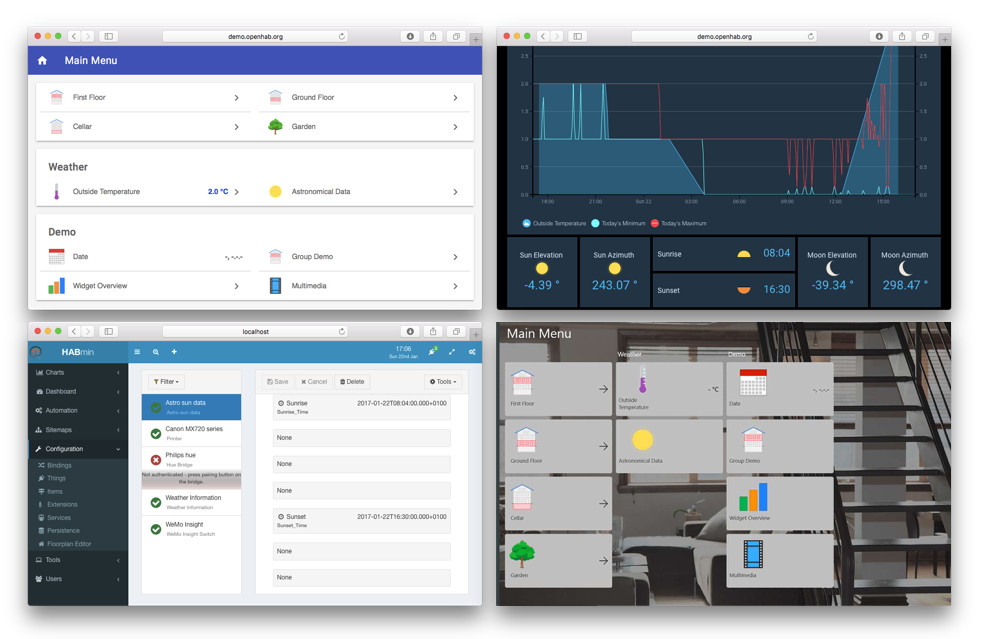
Task: Click the Delete button
Action: 351,382
